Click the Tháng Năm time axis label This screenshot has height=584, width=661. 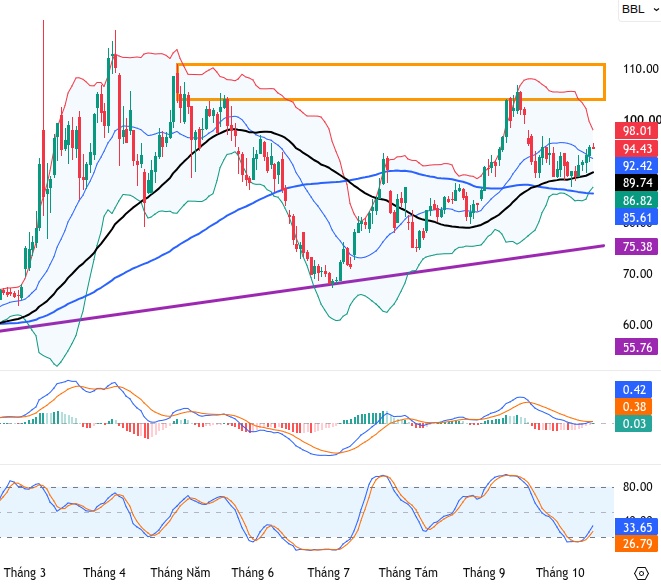pos(180,573)
